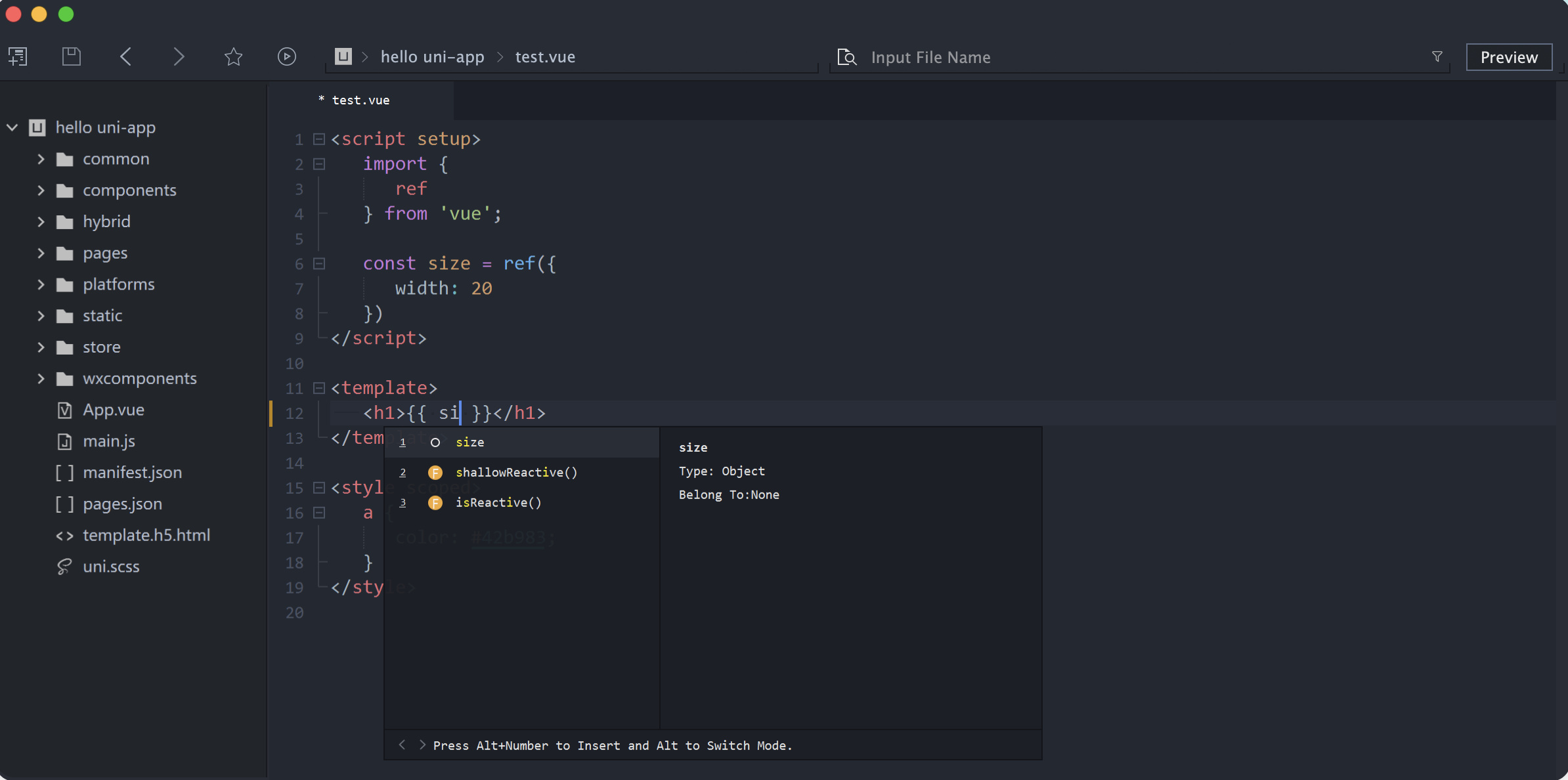Click the hello uni-app project tree icon
Image resolution: width=1568 pixels, height=780 pixels.
pyautogui.click(x=37, y=127)
